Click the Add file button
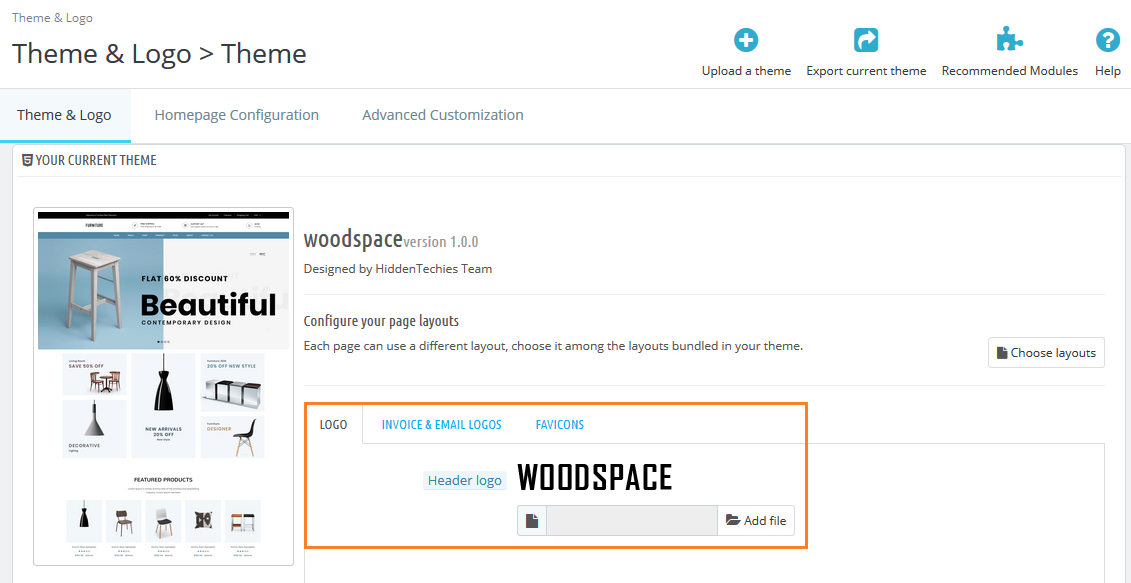Image resolution: width=1131 pixels, height=583 pixels. 756,519
